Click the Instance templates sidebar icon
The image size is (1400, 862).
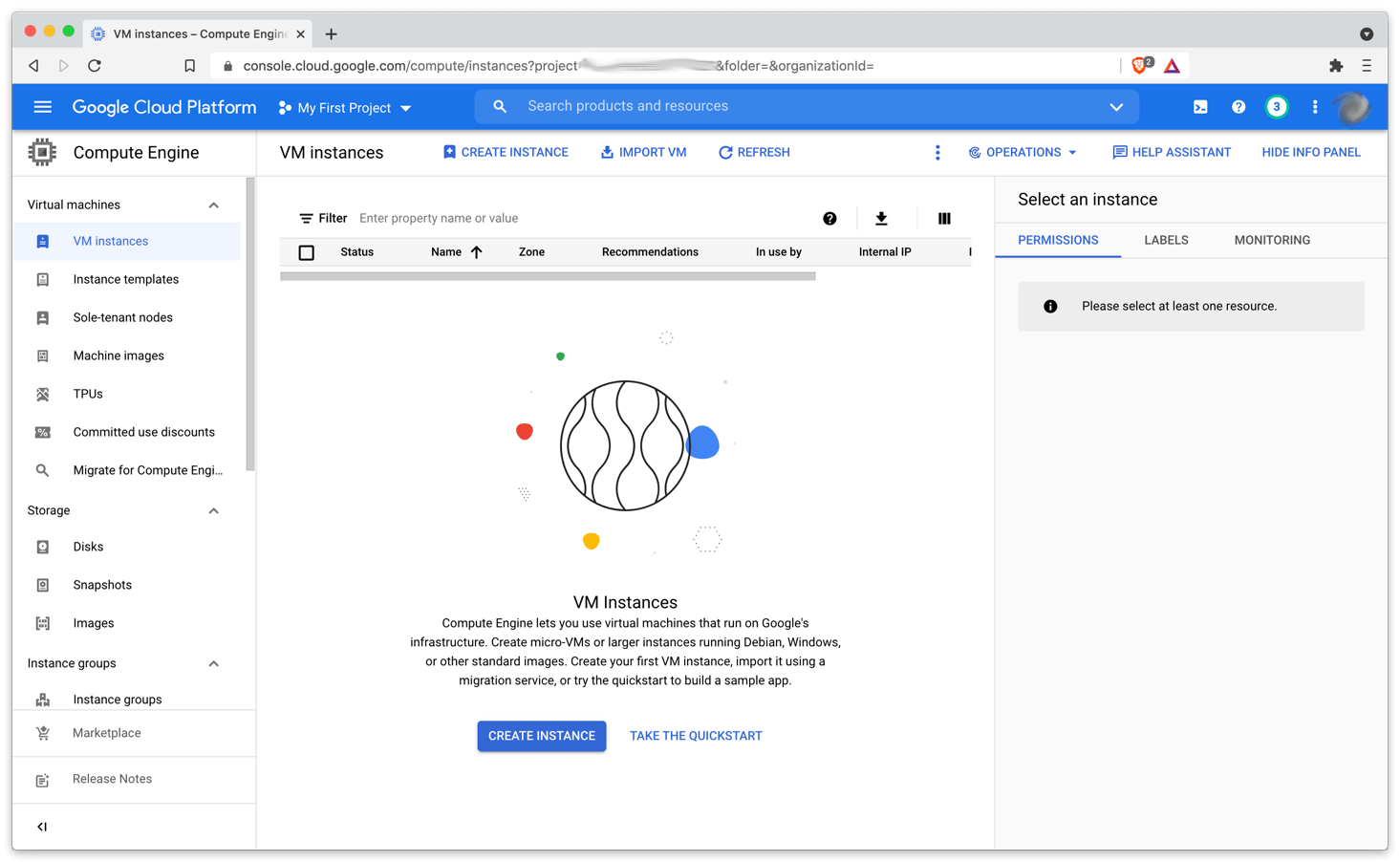coord(42,279)
